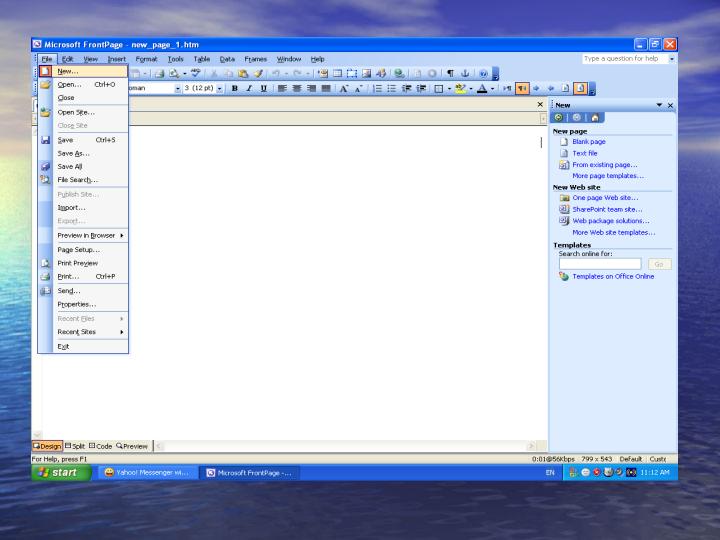720x540 pixels.
Task: Open the Format menu
Action: coord(146,59)
